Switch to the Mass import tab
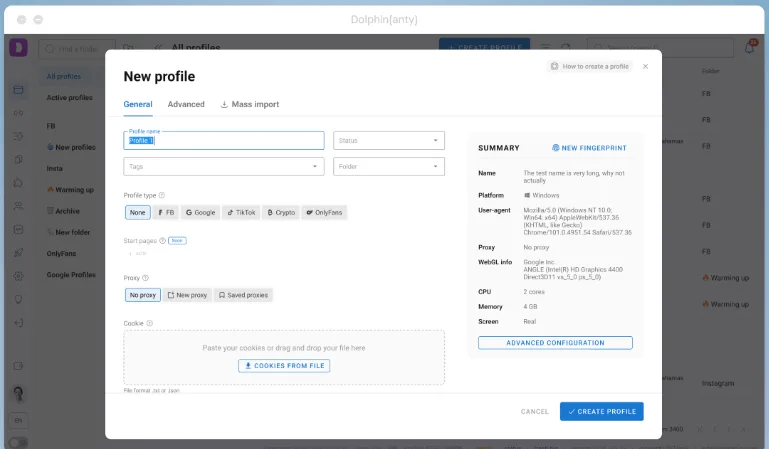 click(x=250, y=104)
